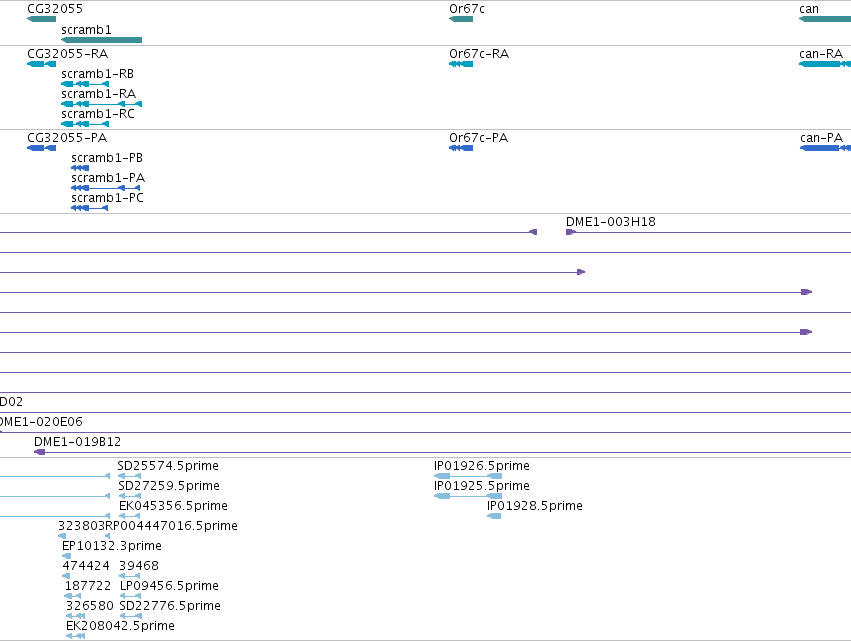Select the Or67c gene label
Viewport: 851px width, 641px height.
[467, 9]
